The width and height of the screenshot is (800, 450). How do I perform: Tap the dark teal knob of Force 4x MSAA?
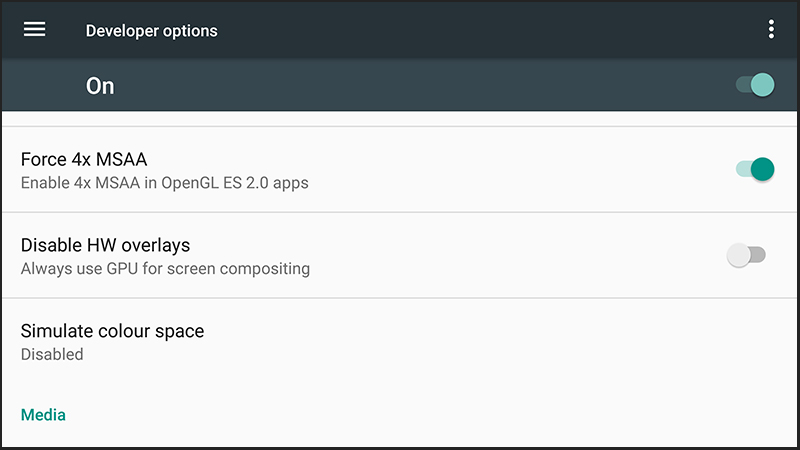(x=763, y=169)
